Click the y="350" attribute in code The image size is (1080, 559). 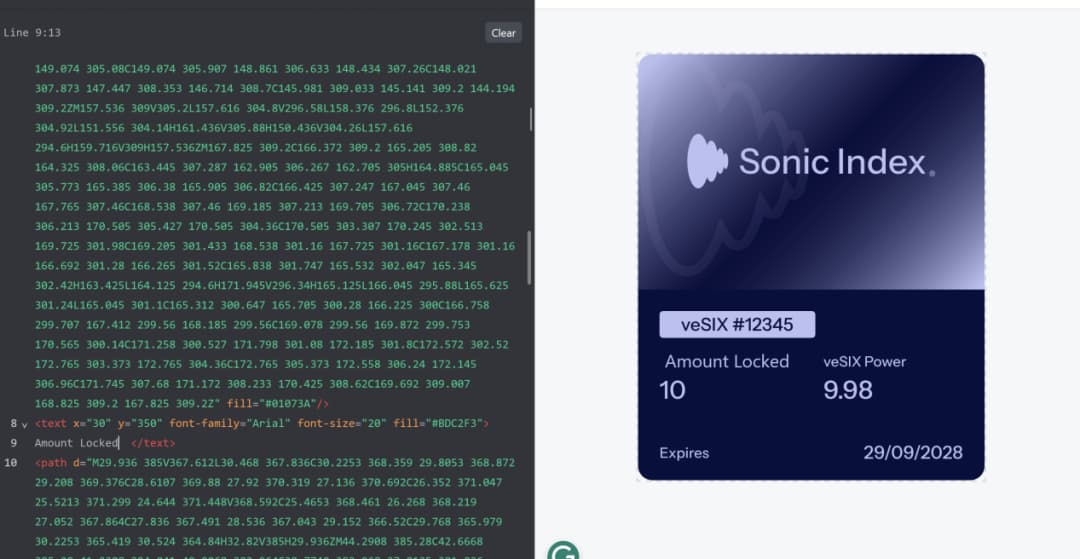pyautogui.click(x=141, y=423)
